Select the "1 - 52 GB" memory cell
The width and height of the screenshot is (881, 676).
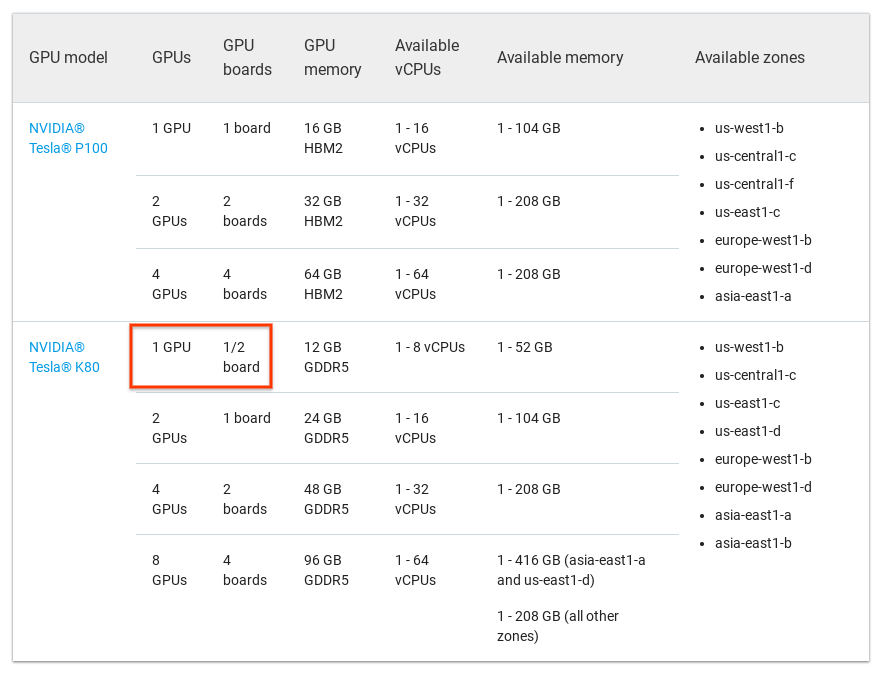click(525, 347)
